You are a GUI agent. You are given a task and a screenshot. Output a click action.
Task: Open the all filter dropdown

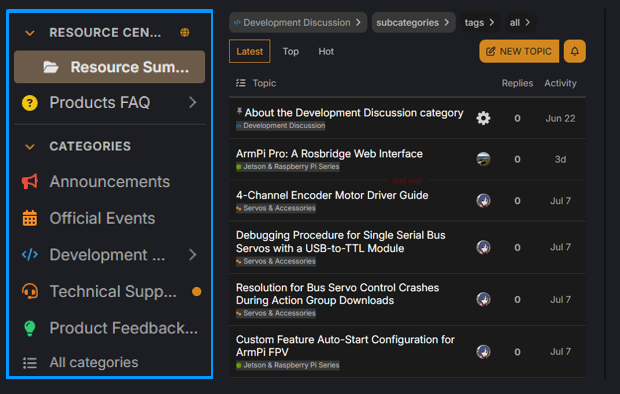(520, 23)
